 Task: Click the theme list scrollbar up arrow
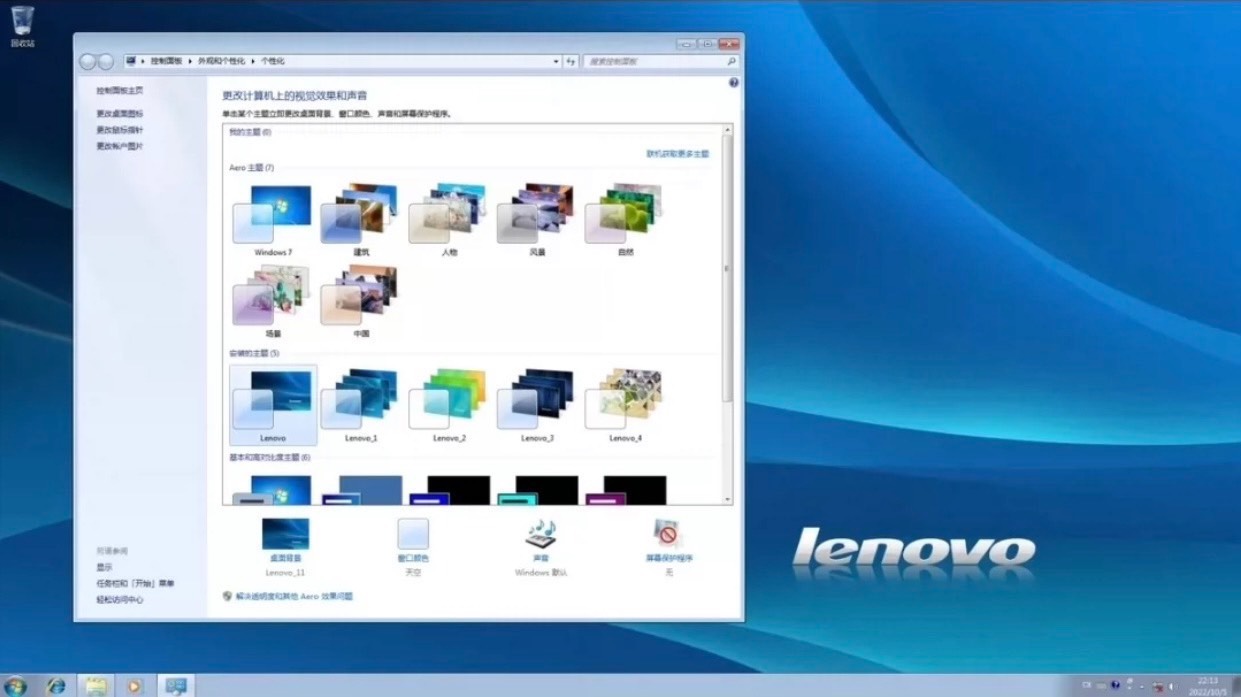727,130
